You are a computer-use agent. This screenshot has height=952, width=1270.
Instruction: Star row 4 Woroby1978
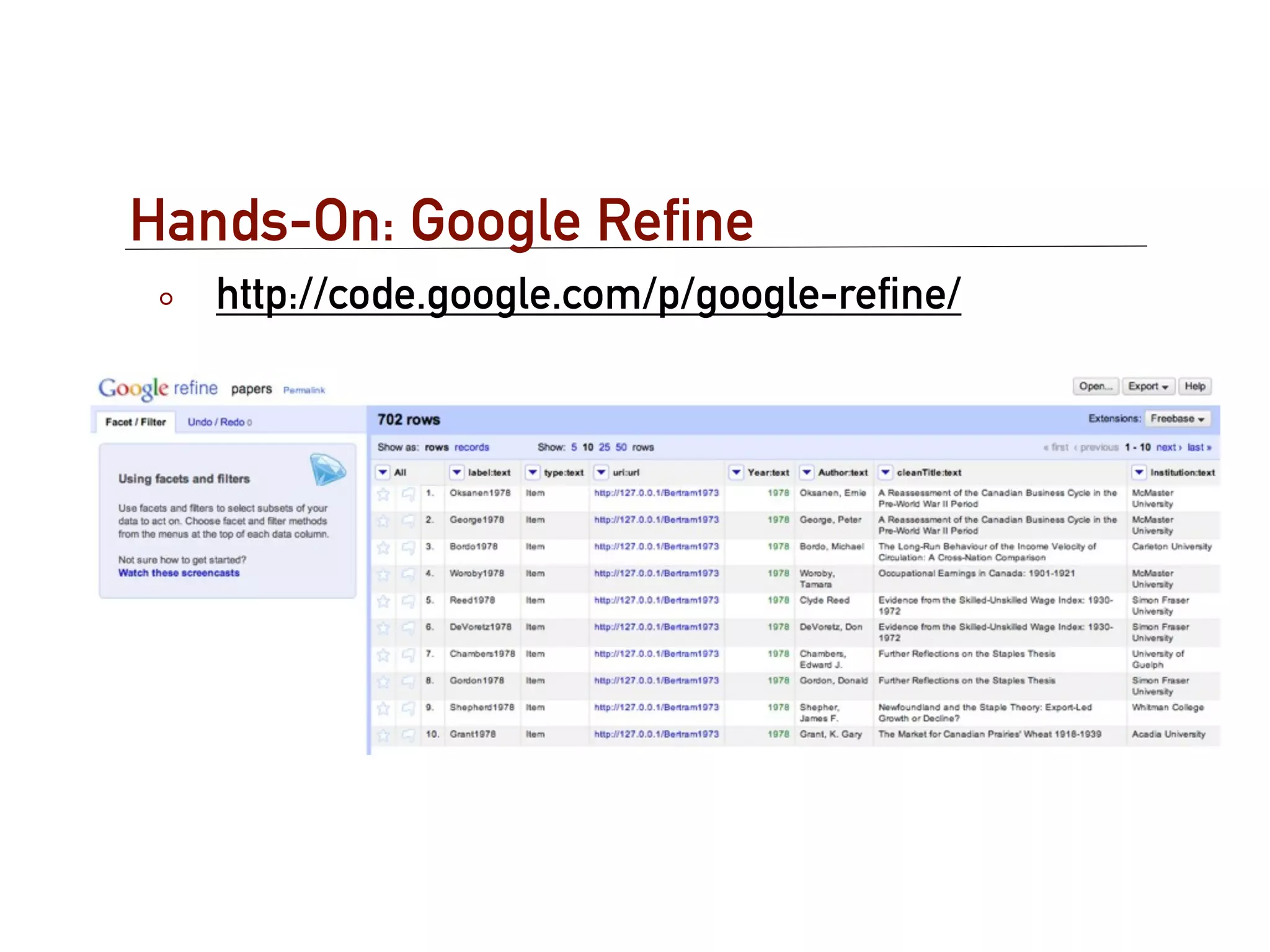(383, 575)
